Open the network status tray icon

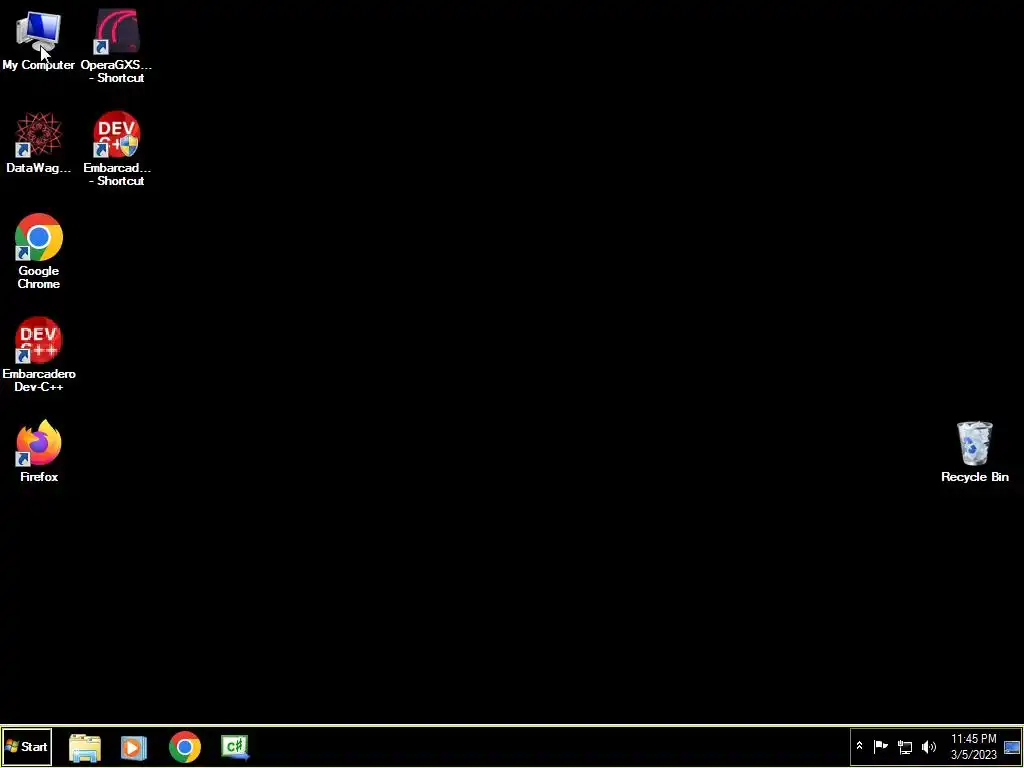[905, 746]
